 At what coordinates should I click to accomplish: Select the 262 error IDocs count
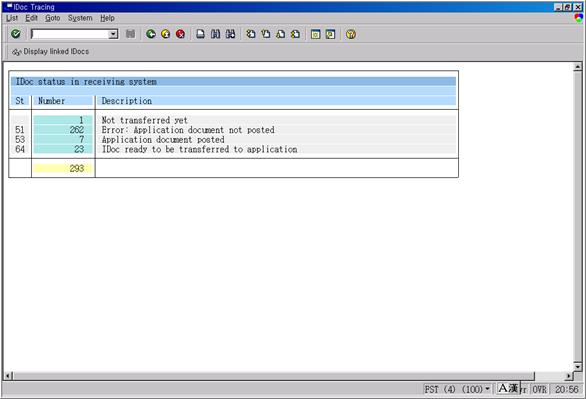coord(77,130)
